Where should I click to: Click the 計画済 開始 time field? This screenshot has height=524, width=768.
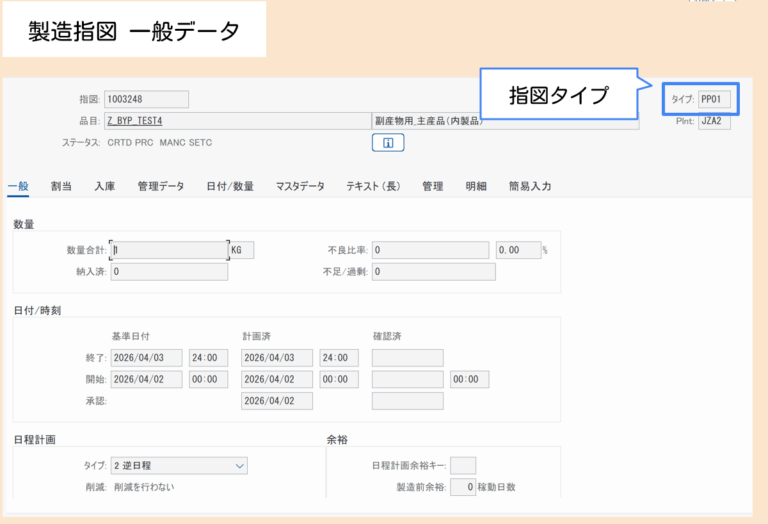pos(339,380)
